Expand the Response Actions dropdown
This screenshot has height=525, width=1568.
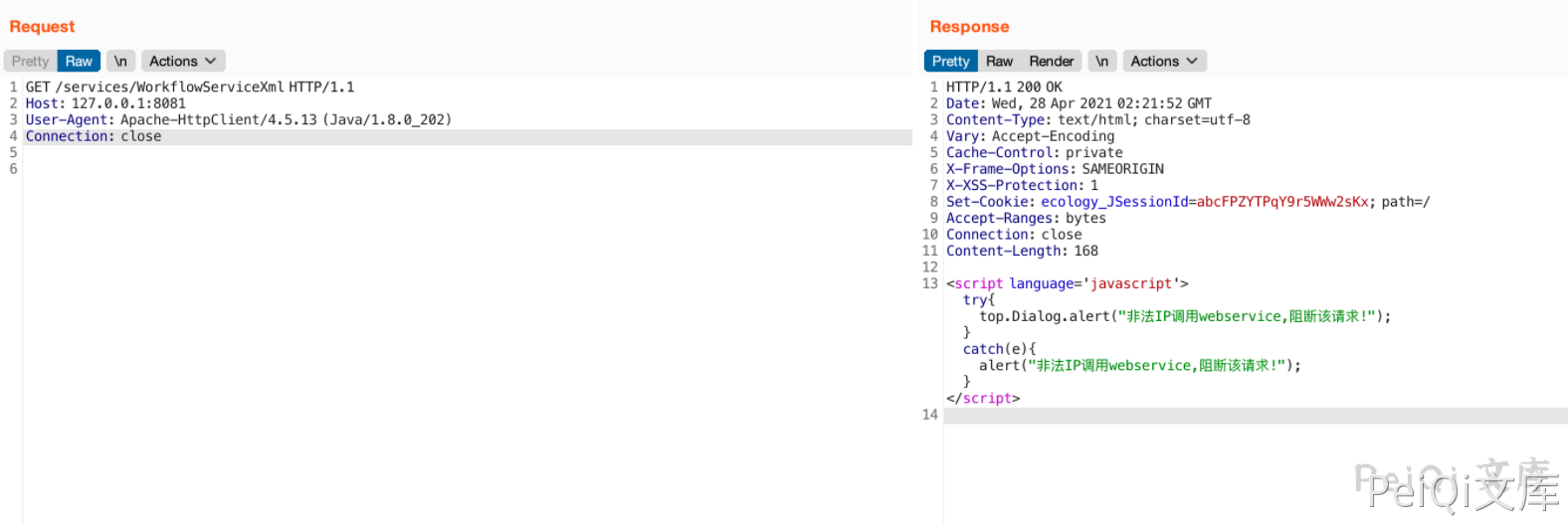(x=1164, y=62)
